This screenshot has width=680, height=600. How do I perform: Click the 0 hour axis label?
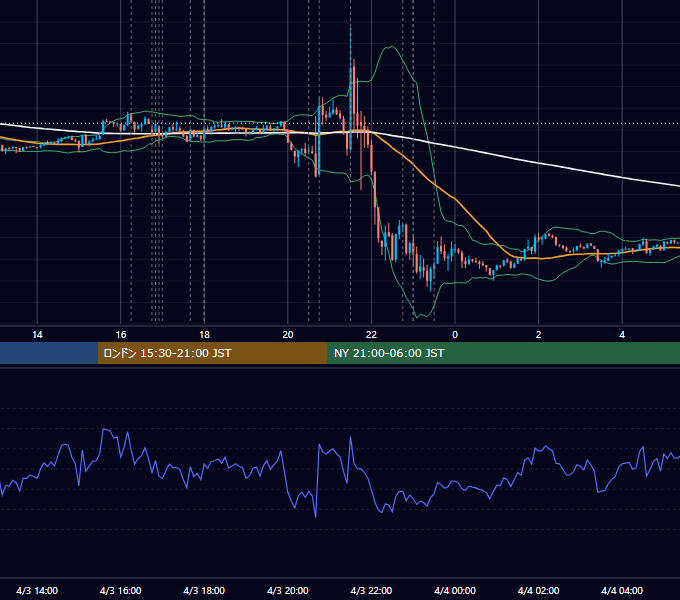(x=455, y=335)
